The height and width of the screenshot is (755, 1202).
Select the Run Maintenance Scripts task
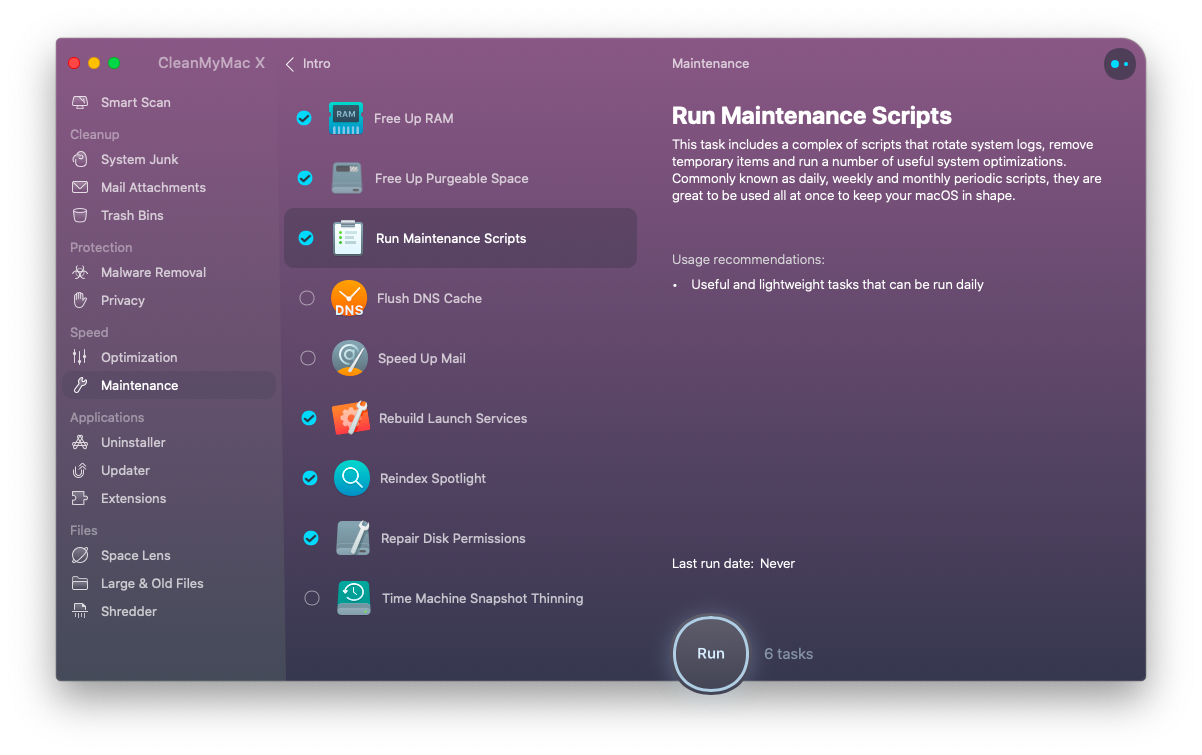click(460, 238)
